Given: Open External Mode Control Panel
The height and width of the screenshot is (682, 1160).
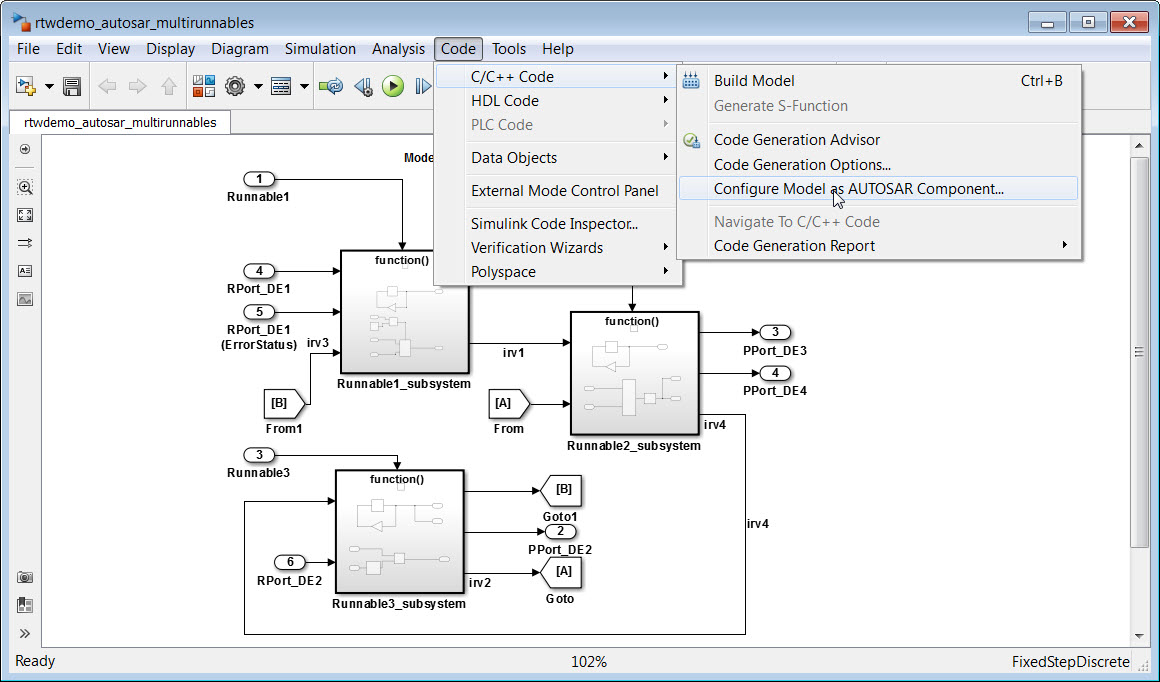Looking at the screenshot, I should pos(564,191).
